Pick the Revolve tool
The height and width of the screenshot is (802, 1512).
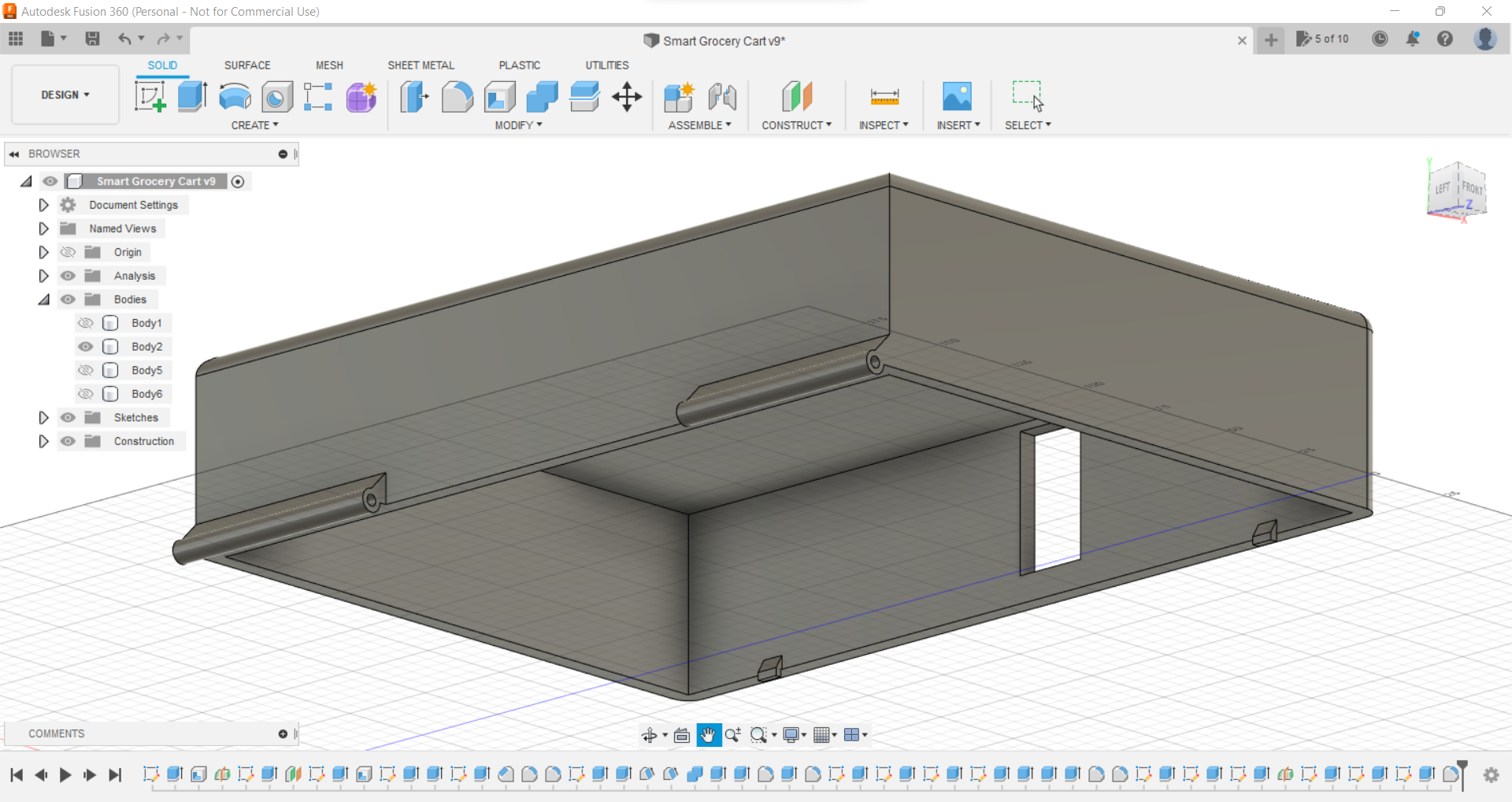point(235,97)
